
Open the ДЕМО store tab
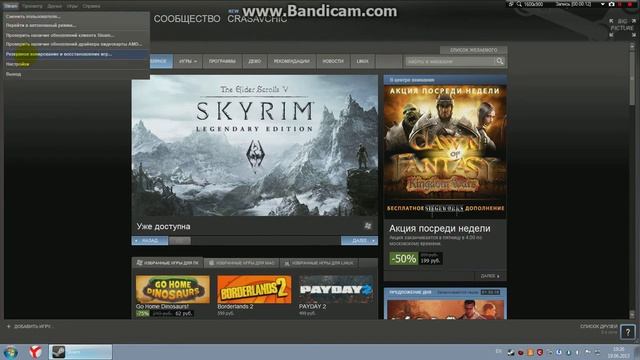(255, 61)
